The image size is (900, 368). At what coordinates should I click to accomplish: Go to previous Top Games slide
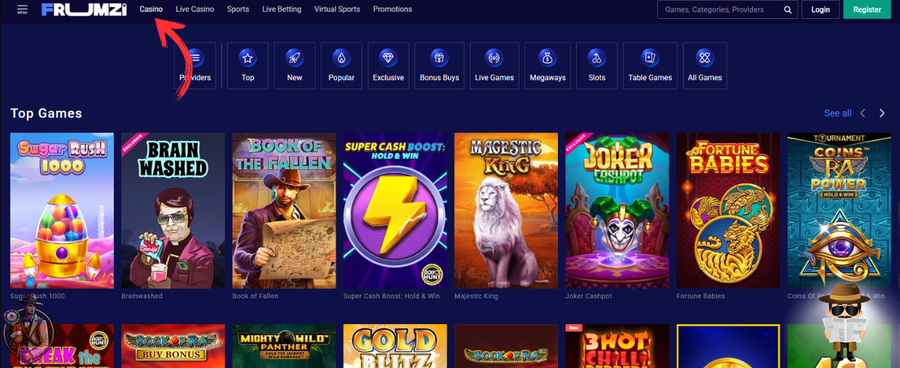(x=863, y=113)
